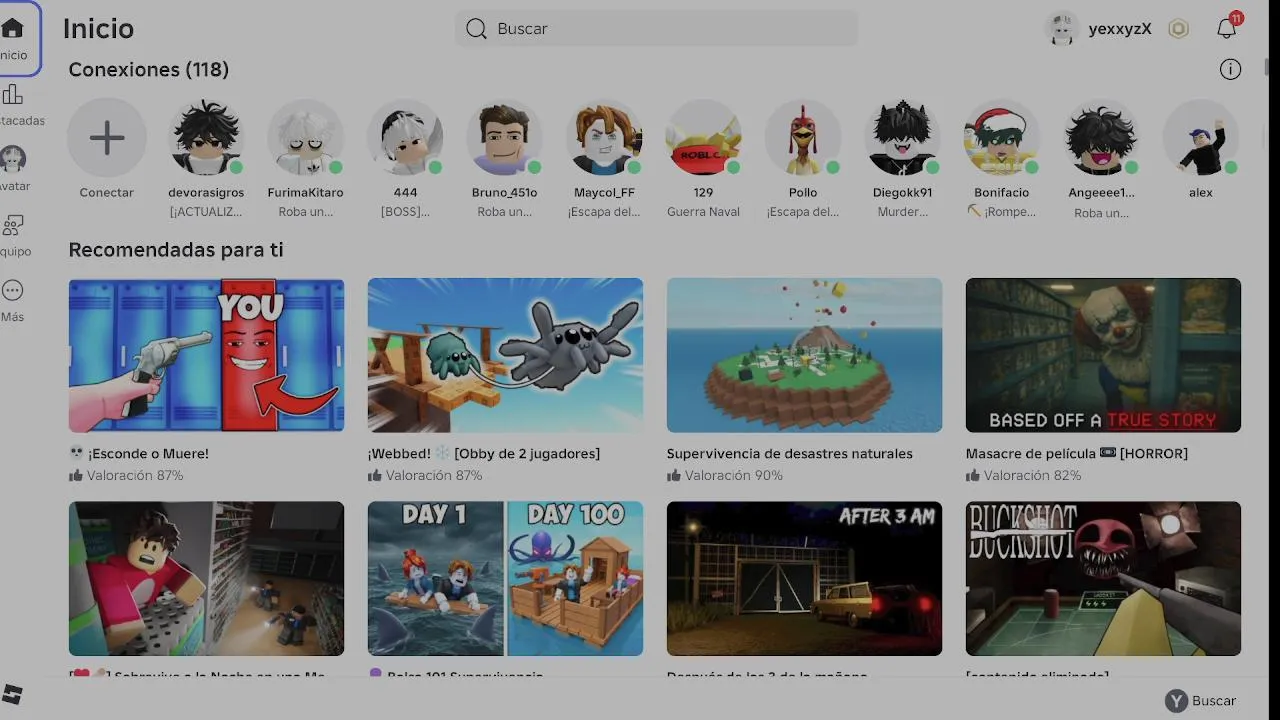Image resolution: width=1280 pixels, height=720 pixels.
Task: Open friend avatar named 444
Action: tap(405, 138)
